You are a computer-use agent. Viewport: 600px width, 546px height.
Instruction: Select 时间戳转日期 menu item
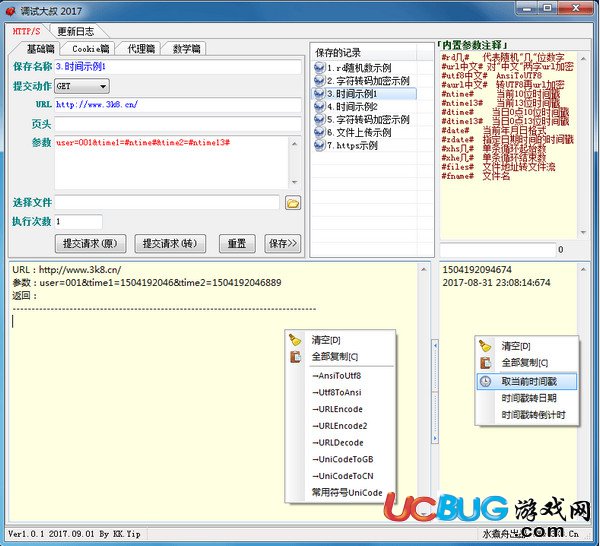point(529,398)
